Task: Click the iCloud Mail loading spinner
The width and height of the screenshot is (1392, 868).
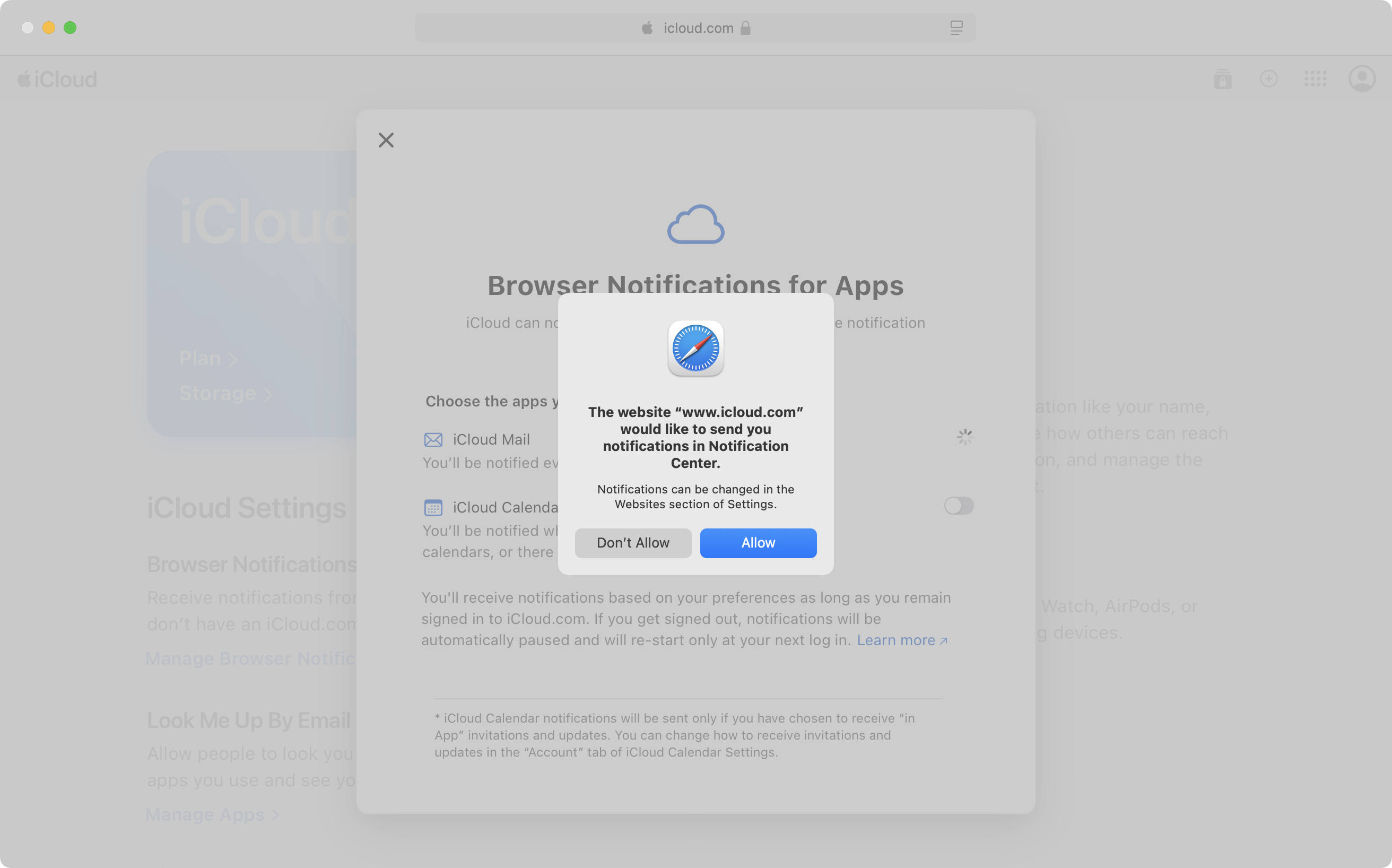Action: pyautogui.click(x=964, y=437)
